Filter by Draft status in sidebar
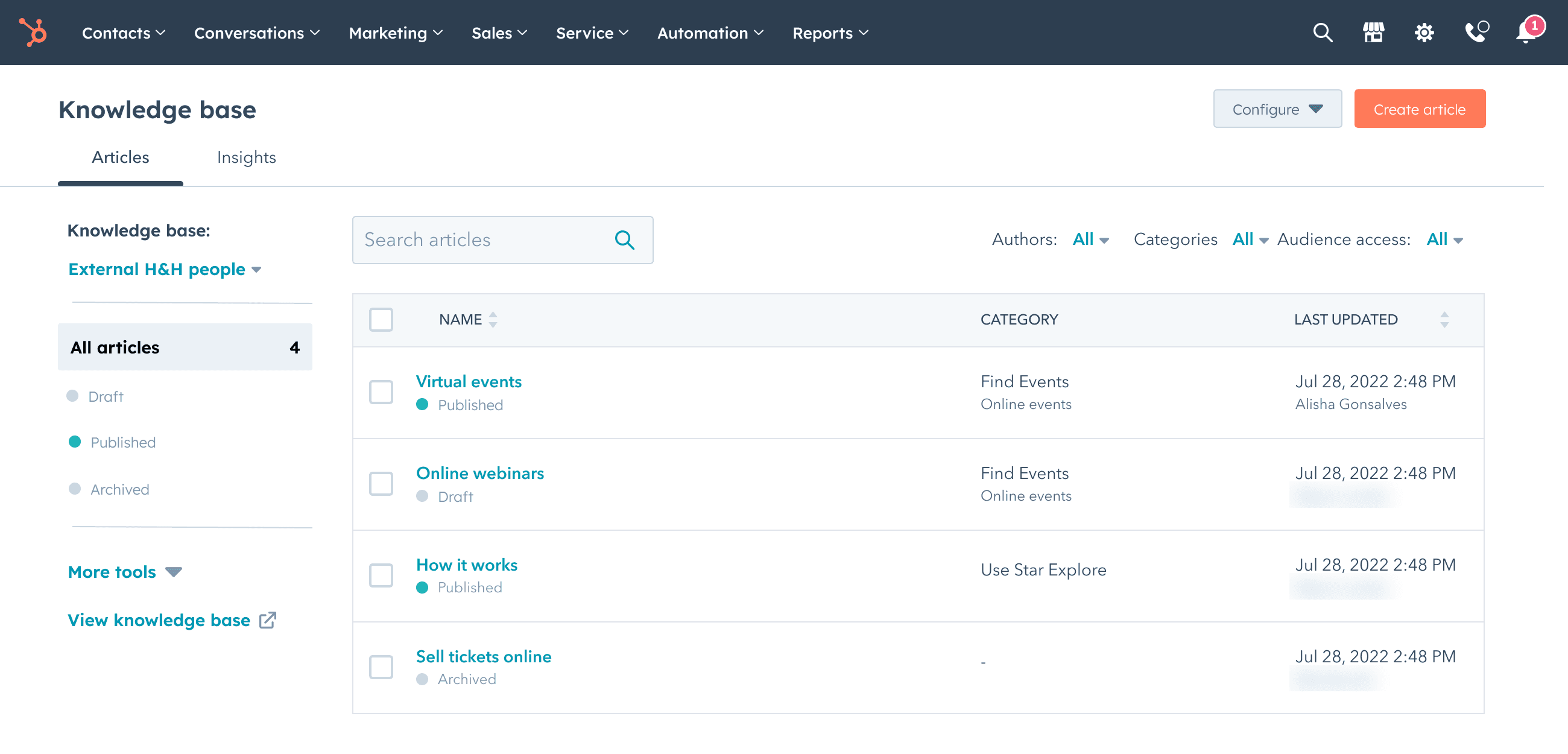This screenshot has width=1568, height=754. pos(95,396)
